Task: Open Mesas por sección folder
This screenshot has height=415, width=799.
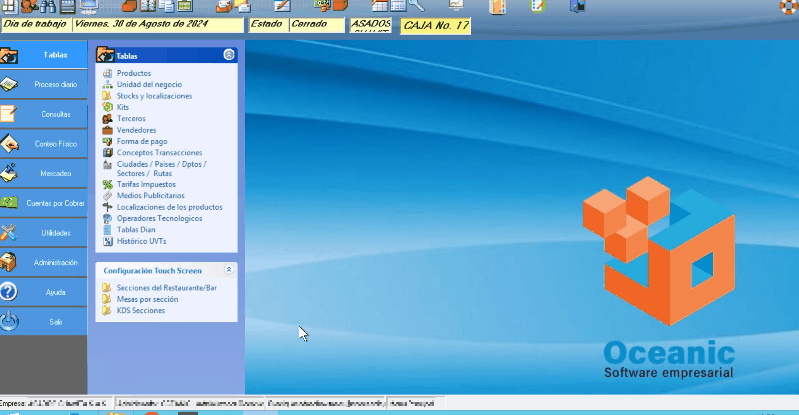Action: coord(147,299)
